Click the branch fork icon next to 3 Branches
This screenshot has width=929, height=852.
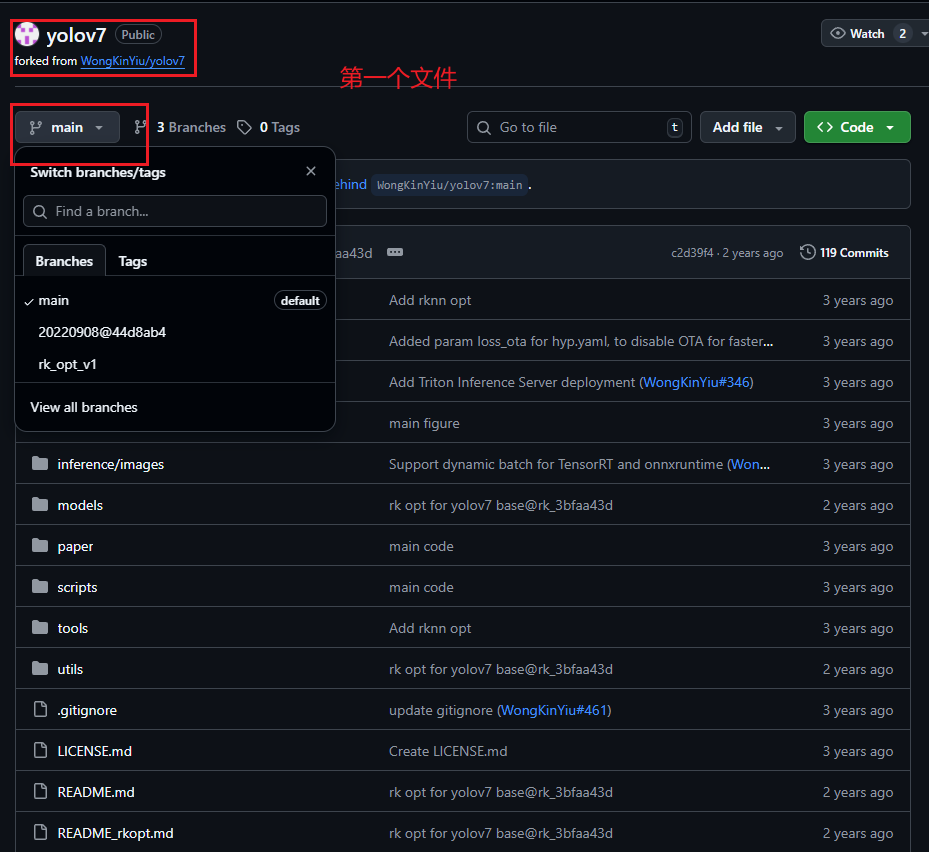click(x=140, y=127)
